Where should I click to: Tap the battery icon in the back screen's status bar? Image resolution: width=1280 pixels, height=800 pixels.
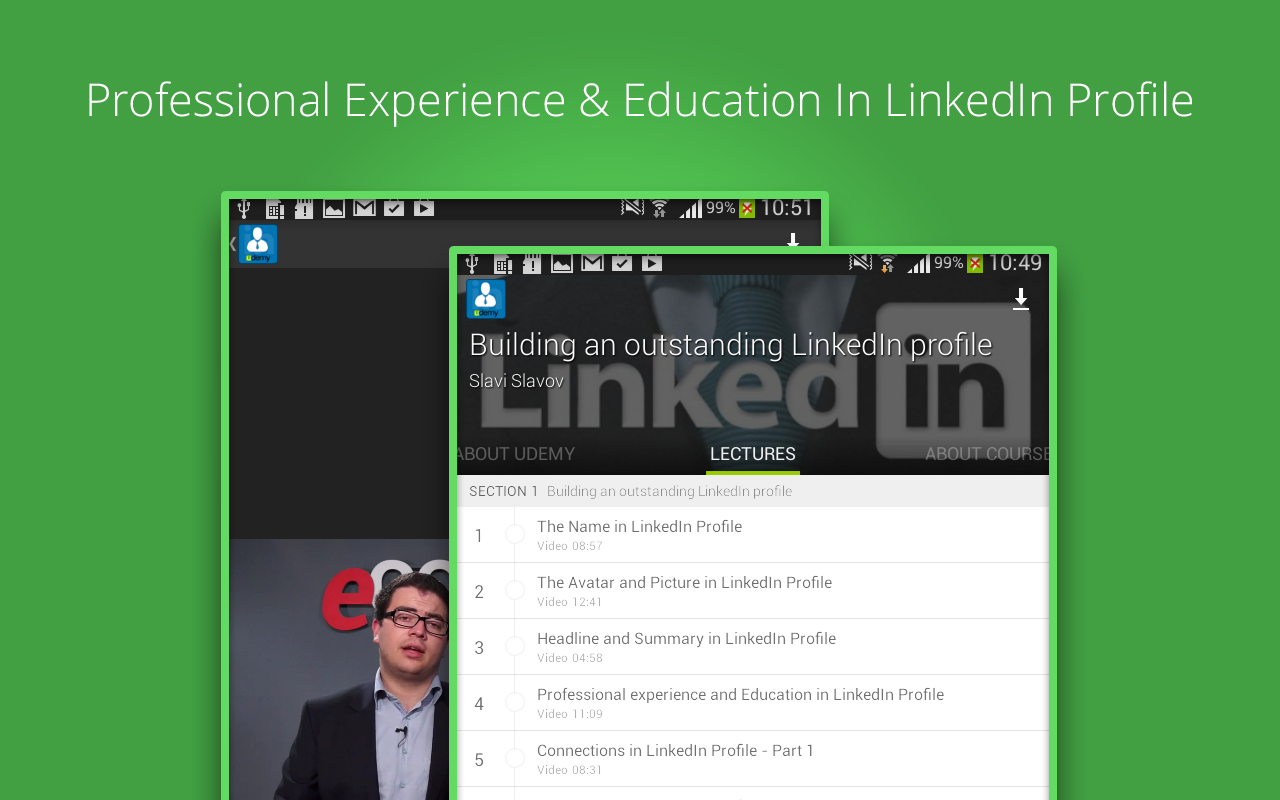tap(747, 209)
